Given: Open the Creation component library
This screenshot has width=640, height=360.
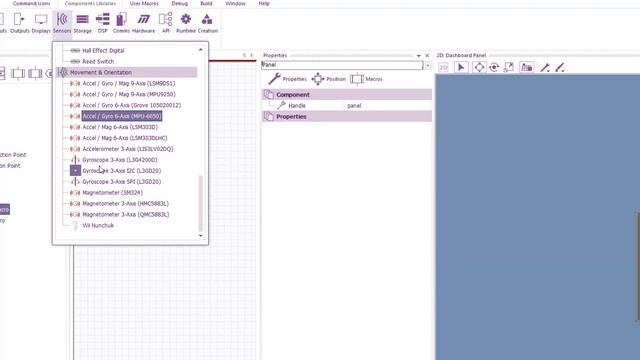Looking at the screenshot, I should [x=207, y=23].
